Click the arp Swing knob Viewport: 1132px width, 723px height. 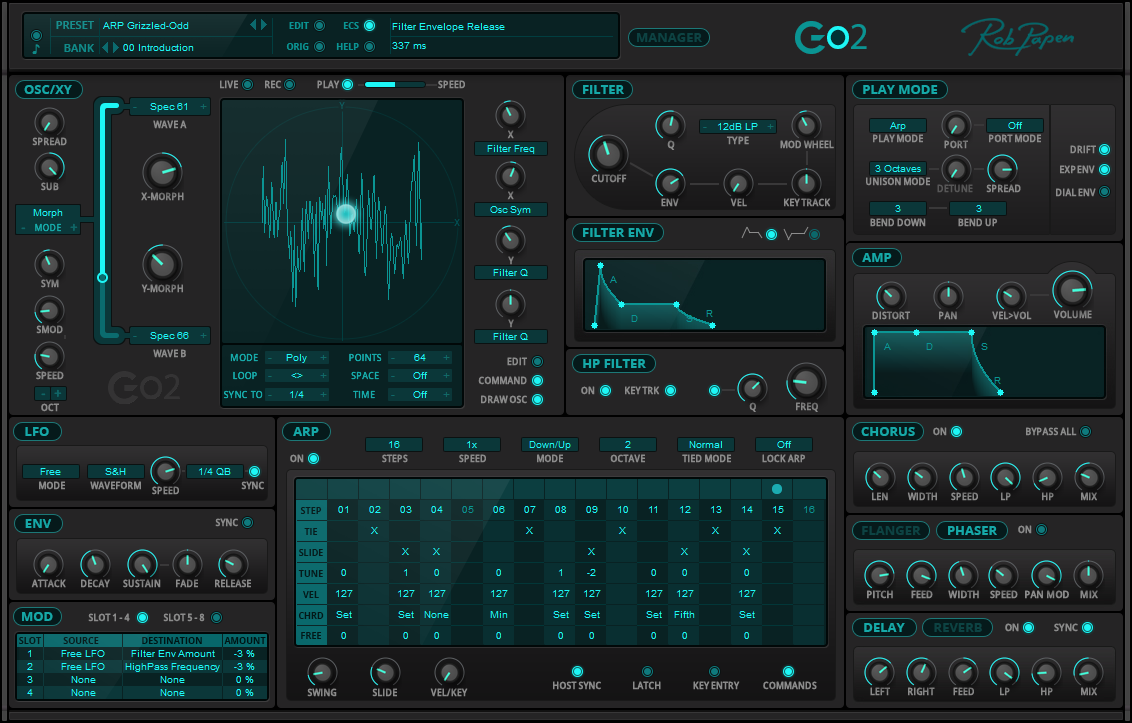click(321, 672)
